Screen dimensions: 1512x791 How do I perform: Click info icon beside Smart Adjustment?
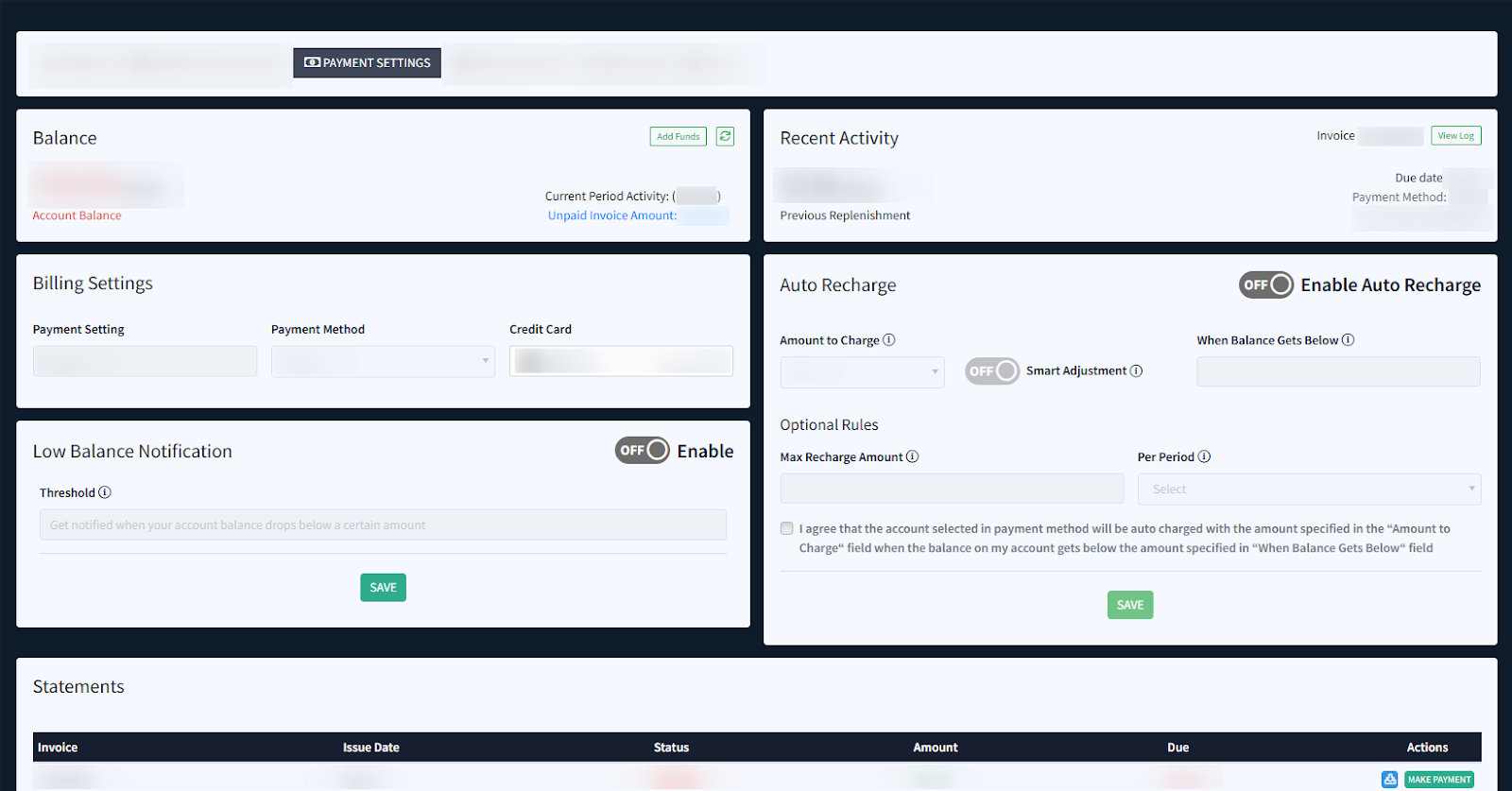click(x=1137, y=370)
